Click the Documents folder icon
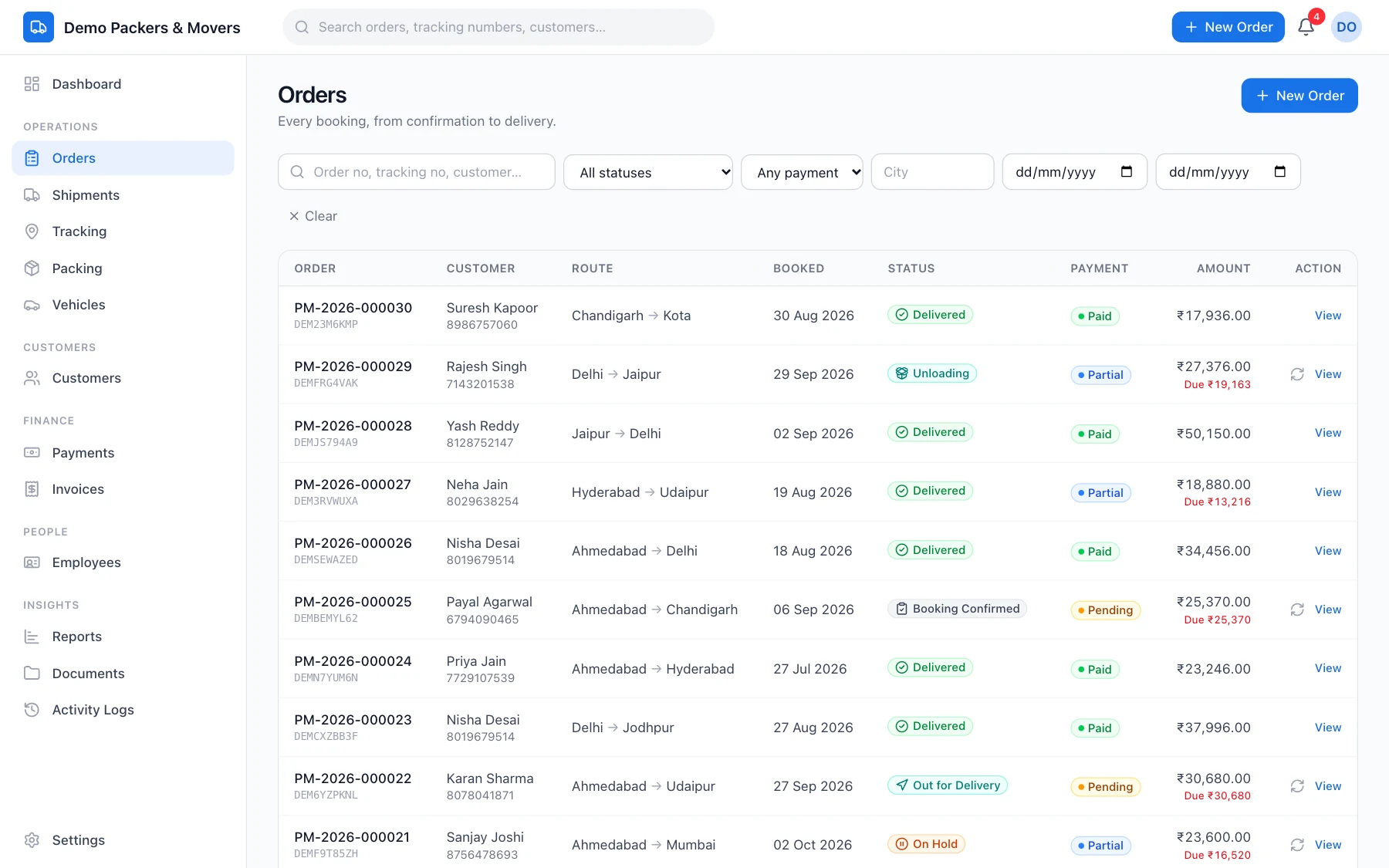The height and width of the screenshot is (868, 1389). click(x=32, y=674)
